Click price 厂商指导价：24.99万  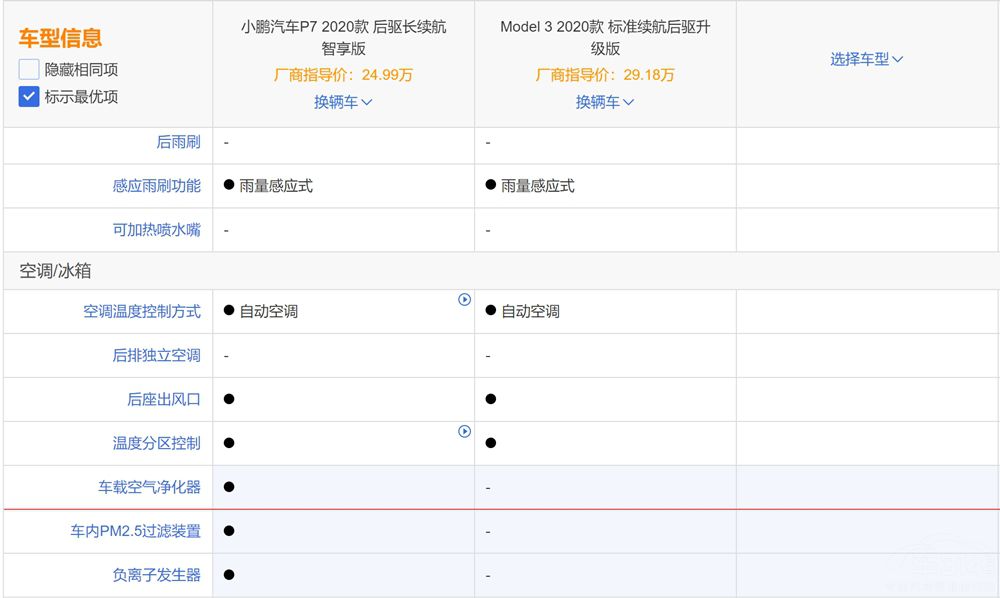(343, 75)
